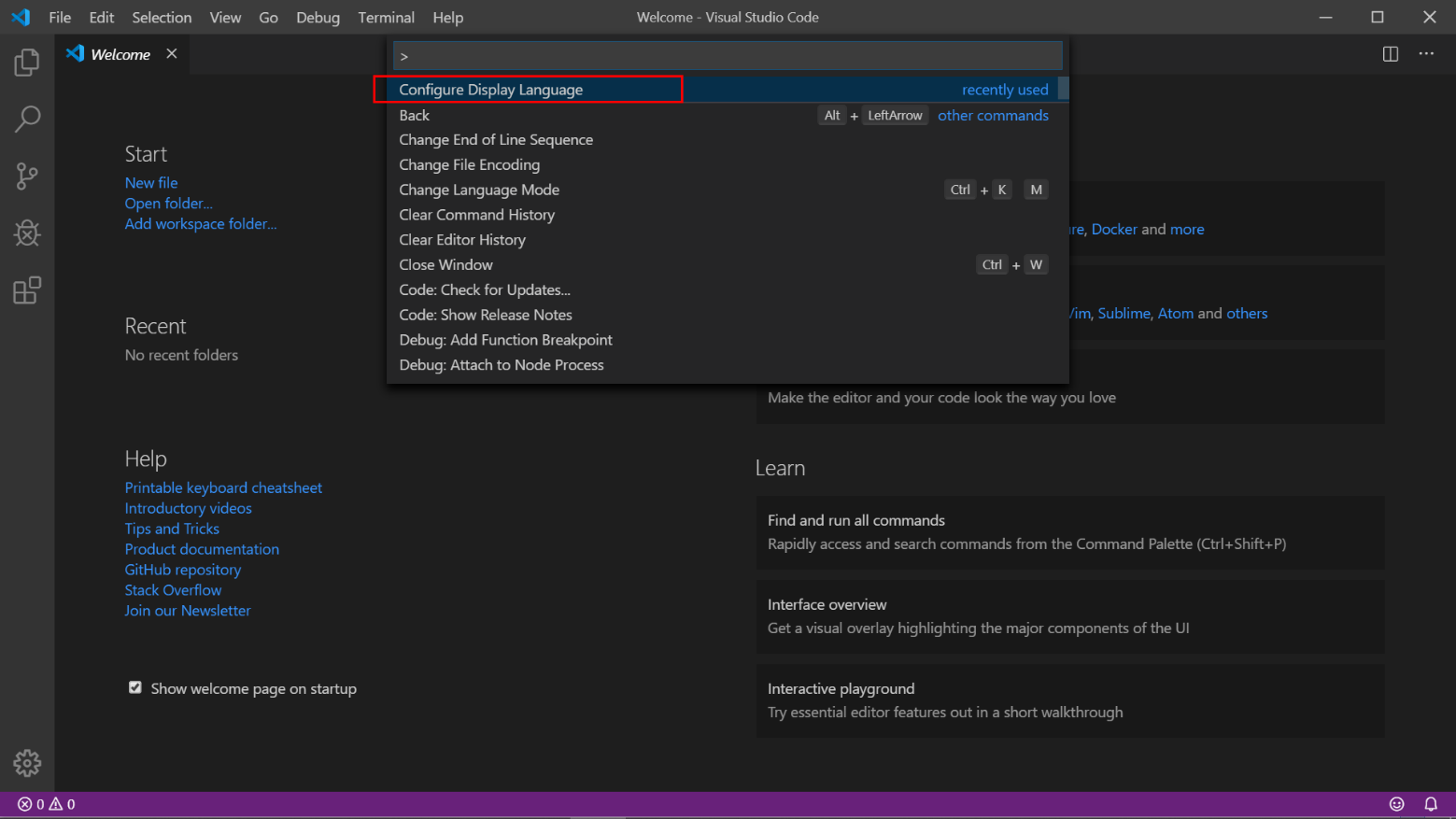Click the Open folder... link
The width and height of the screenshot is (1456, 819).
[169, 204]
